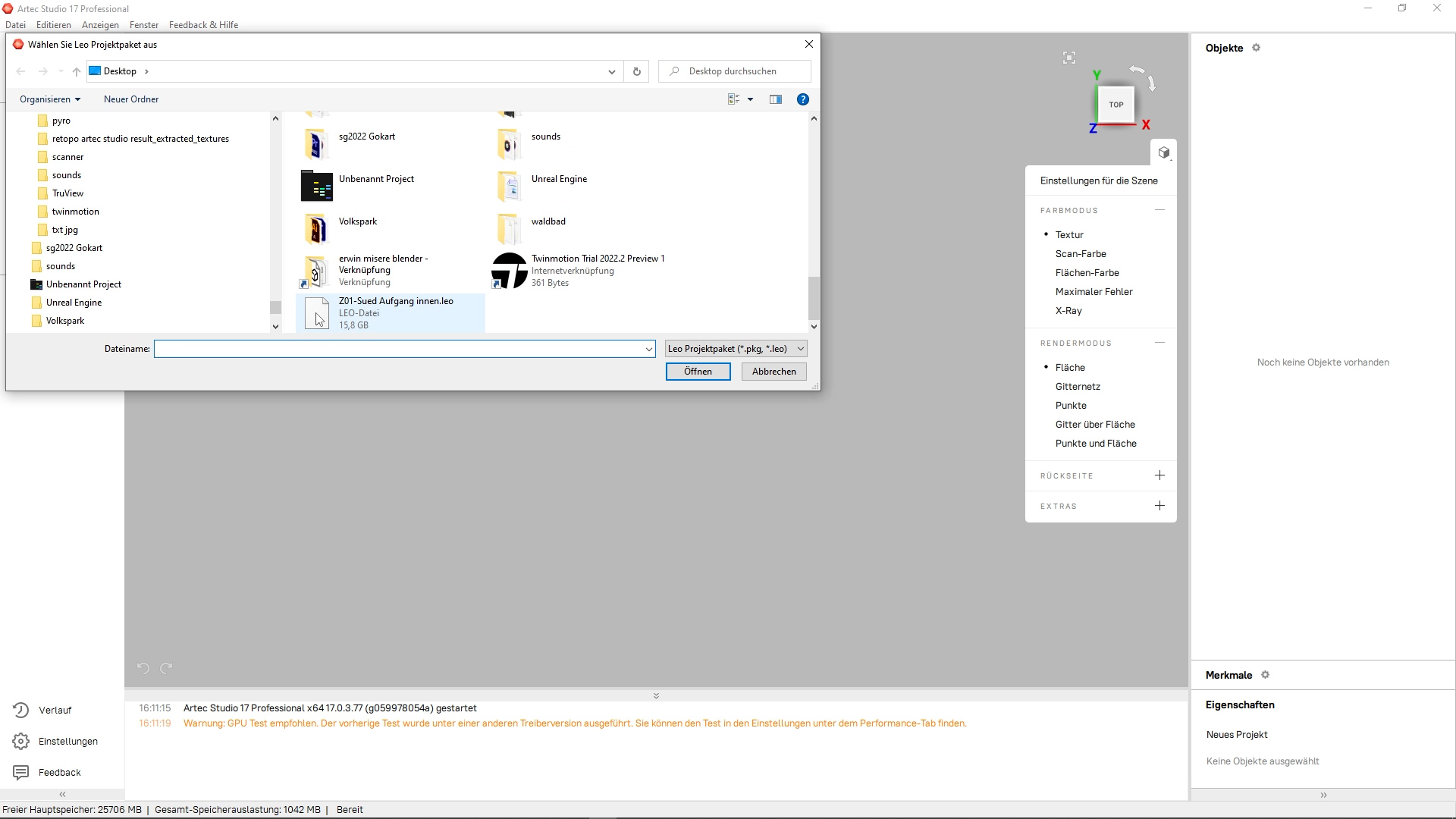
Task: Expand the EXTRAS section
Action: coord(1159,506)
